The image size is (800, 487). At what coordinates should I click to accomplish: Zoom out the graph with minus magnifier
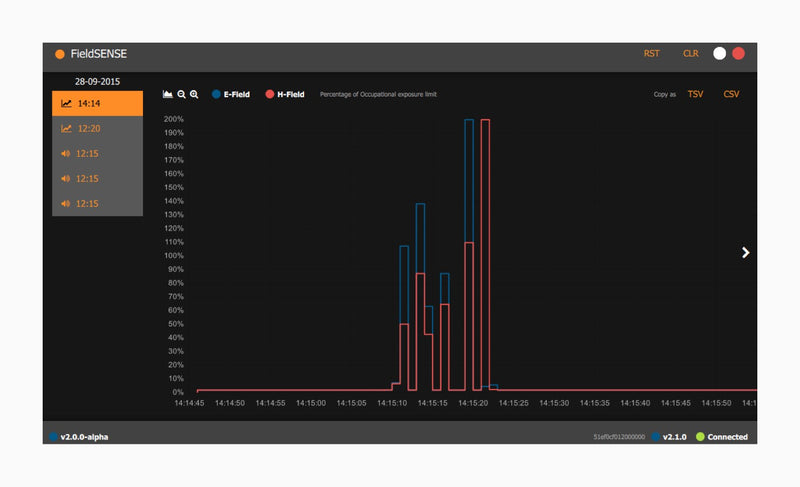coord(181,94)
